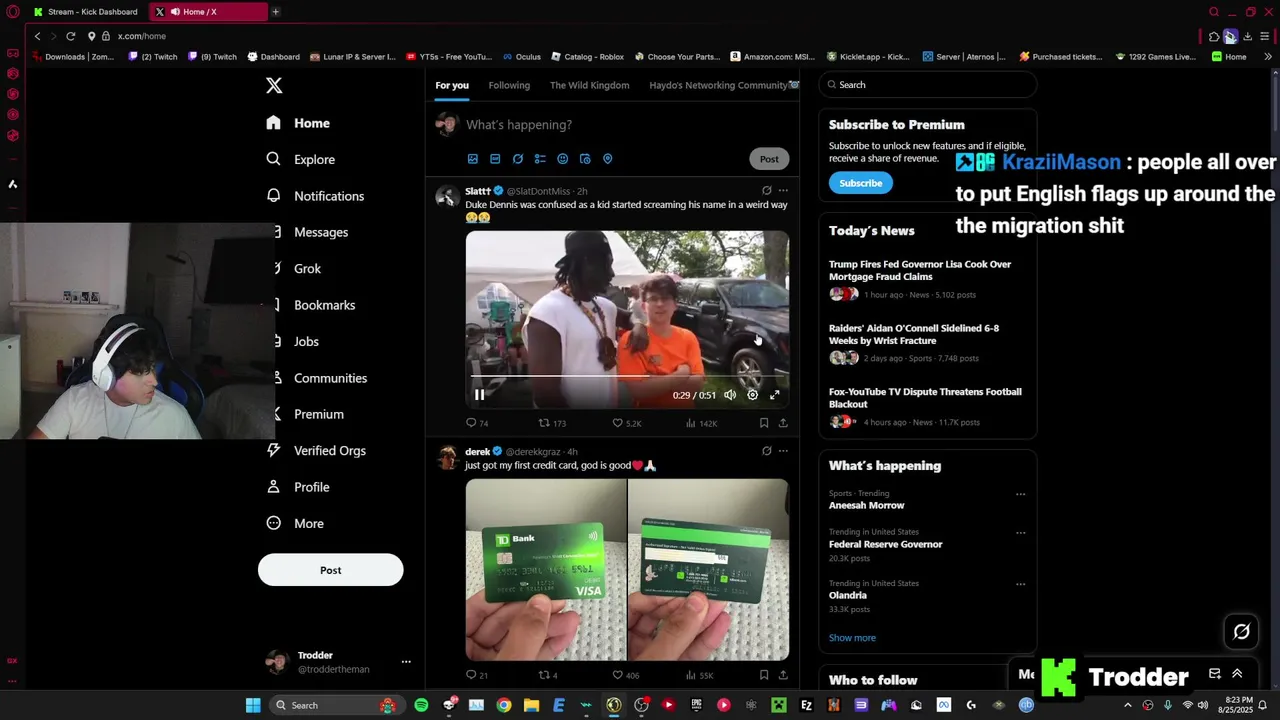Select the For you tab
Viewport: 1280px width, 720px height.
tap(452, 85)
